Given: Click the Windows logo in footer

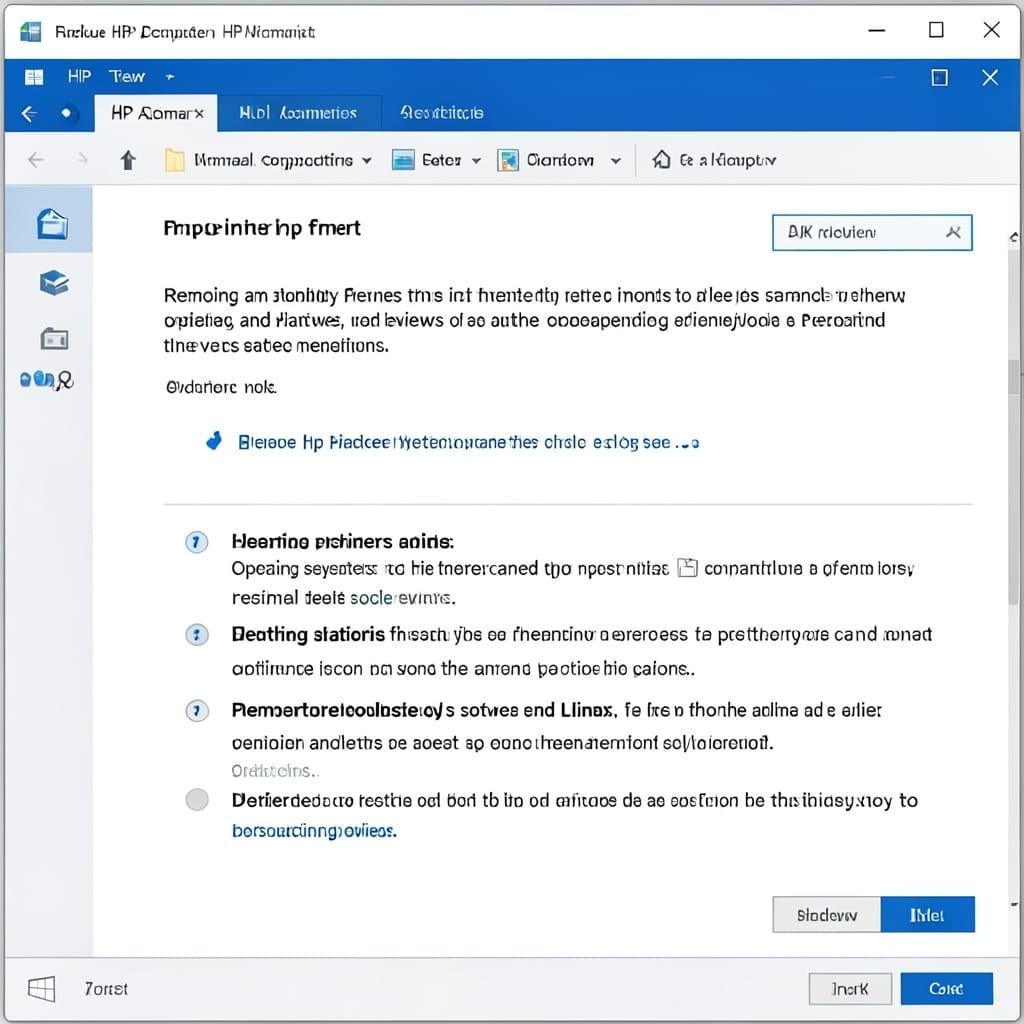Looking at the screenshot, I should click(x=41, y=989).
